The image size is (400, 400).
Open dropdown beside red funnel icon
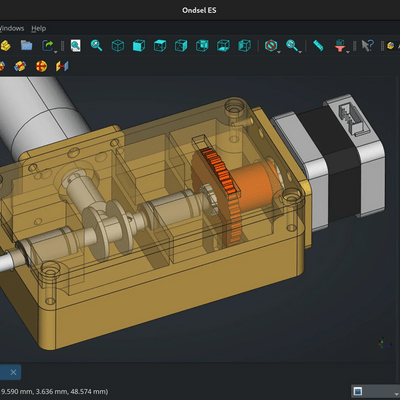click(348, 52)
